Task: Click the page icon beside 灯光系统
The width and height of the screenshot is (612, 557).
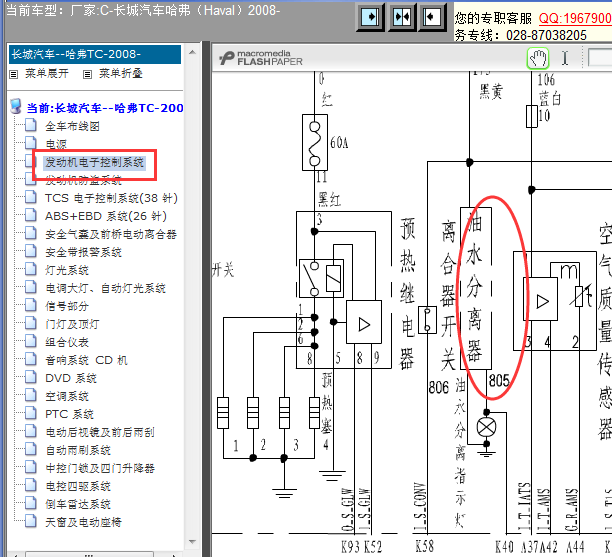Action: 30,270
